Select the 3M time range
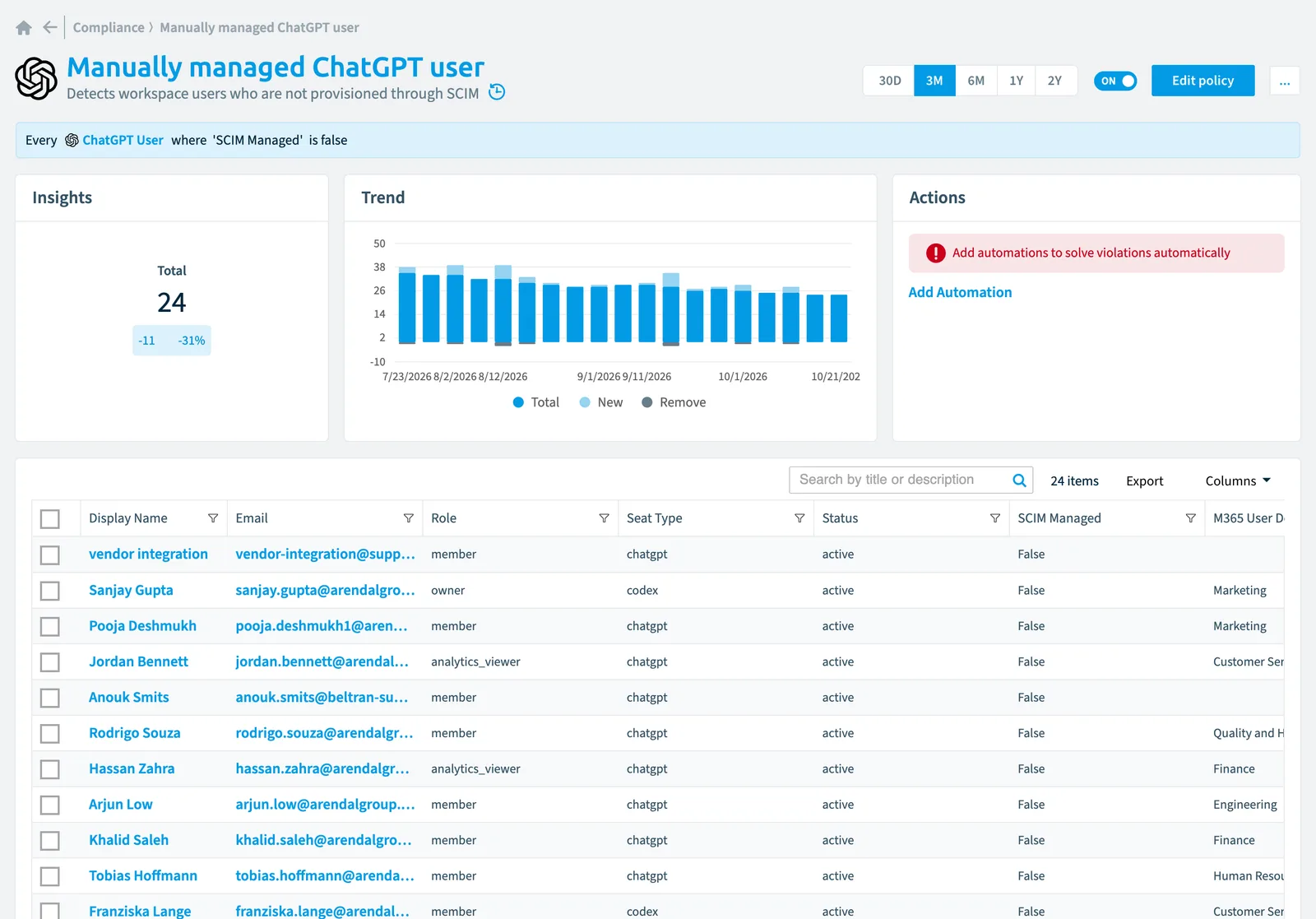 [x=934, y=81]
